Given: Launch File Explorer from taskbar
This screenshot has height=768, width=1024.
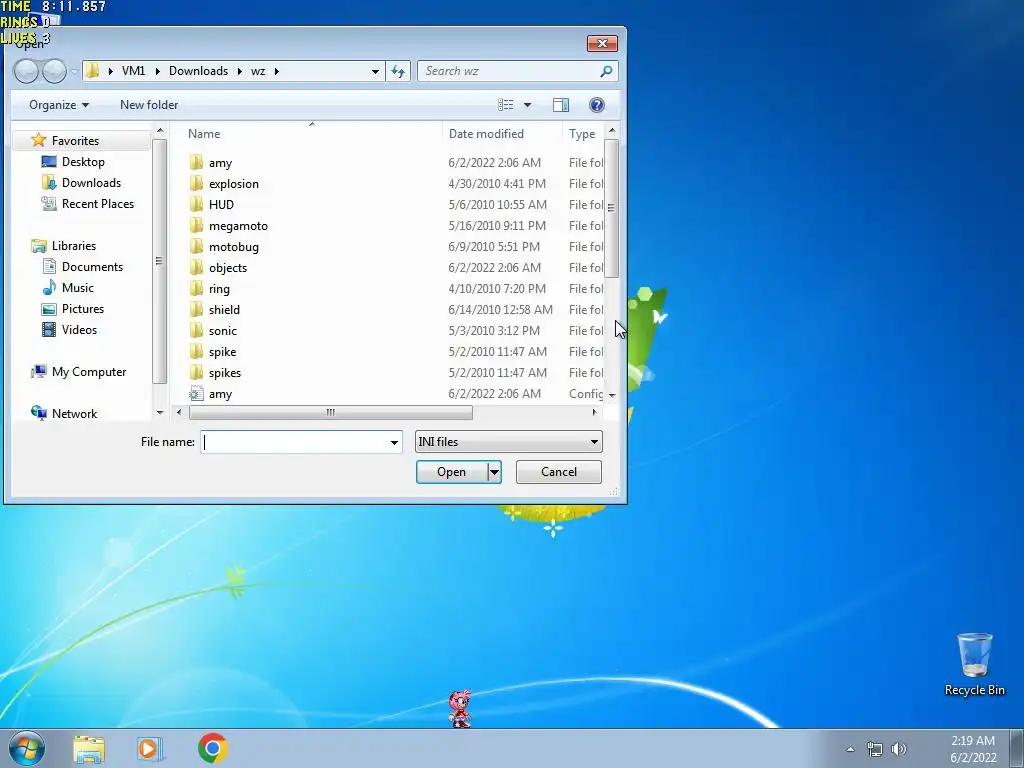Looking at the screenshot, I should (89, 748).
